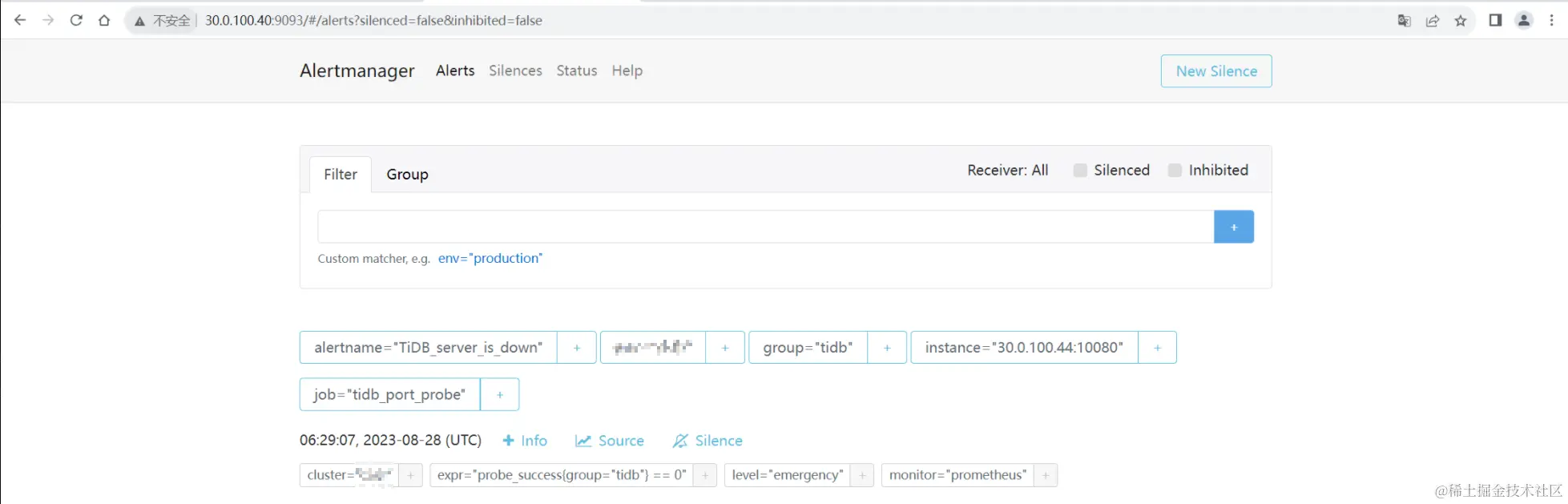The height and width of the screenshot is (504, 1568).
Task: Click the level="emergency" annotation
Action: (x=788, y=475)
